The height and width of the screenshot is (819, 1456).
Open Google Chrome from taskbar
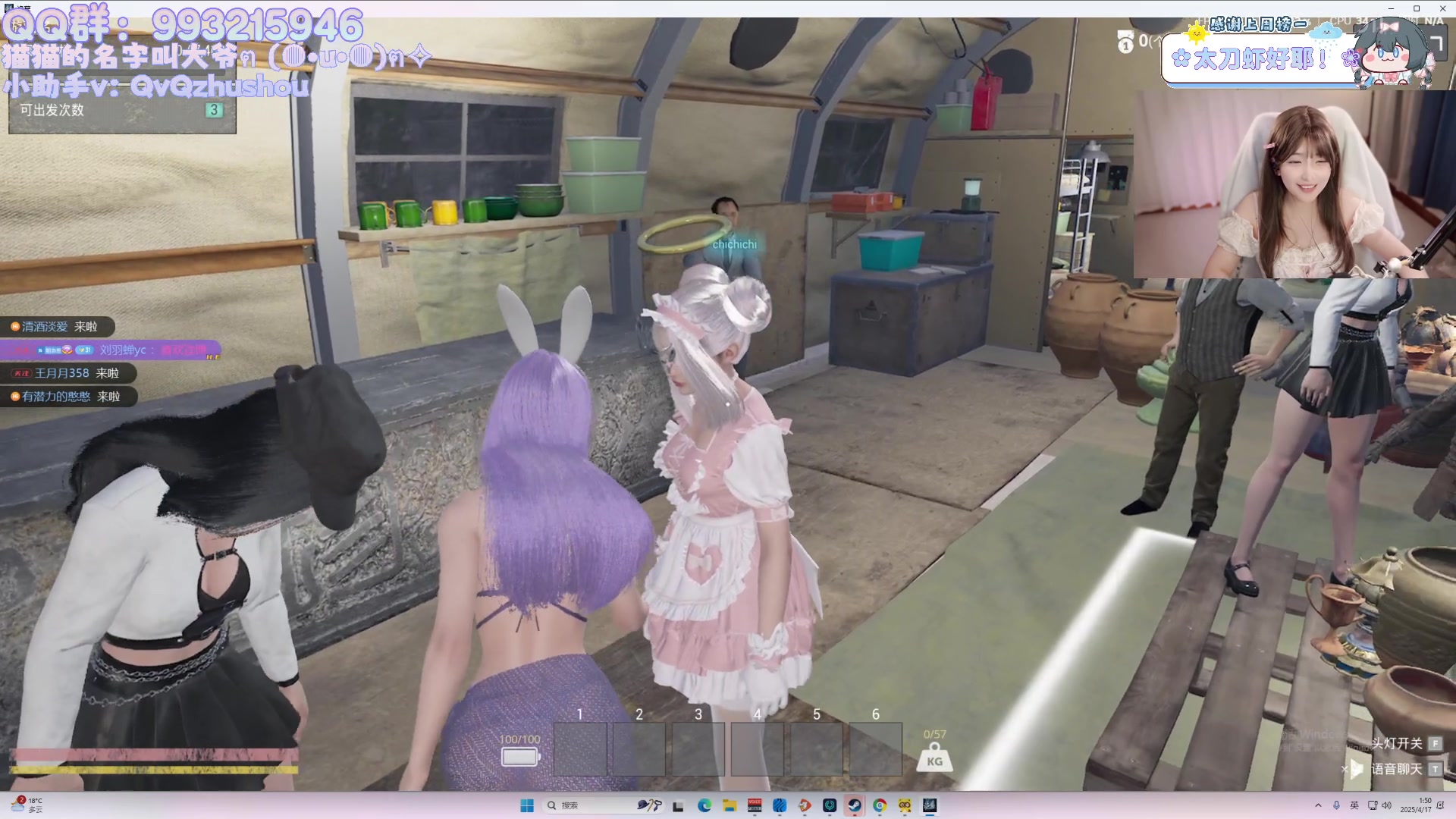pyautogui.click(x=880, y=805)
